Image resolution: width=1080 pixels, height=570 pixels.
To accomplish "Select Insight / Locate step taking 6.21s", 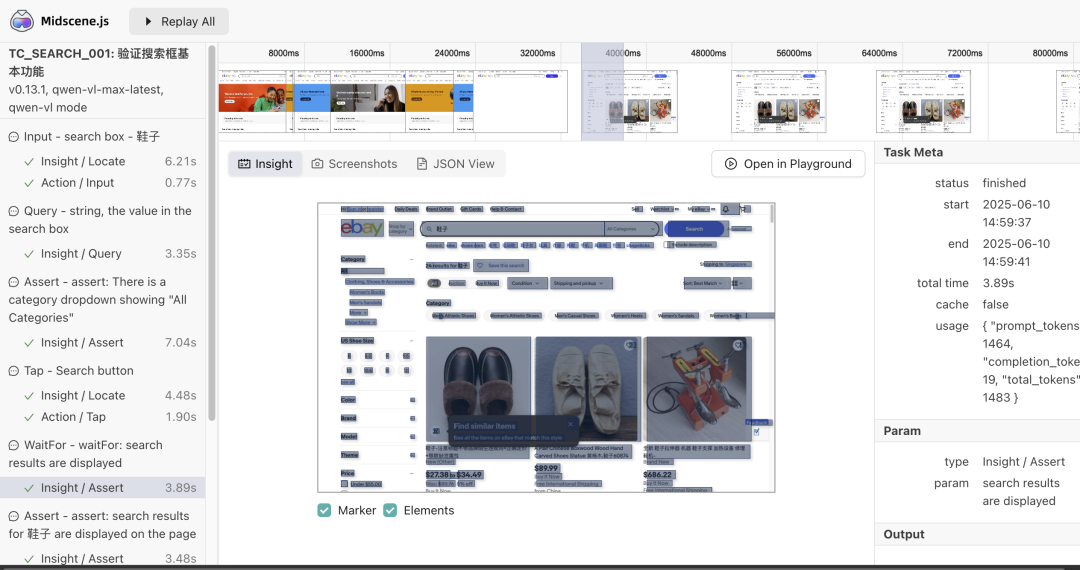I will point(103,161).
